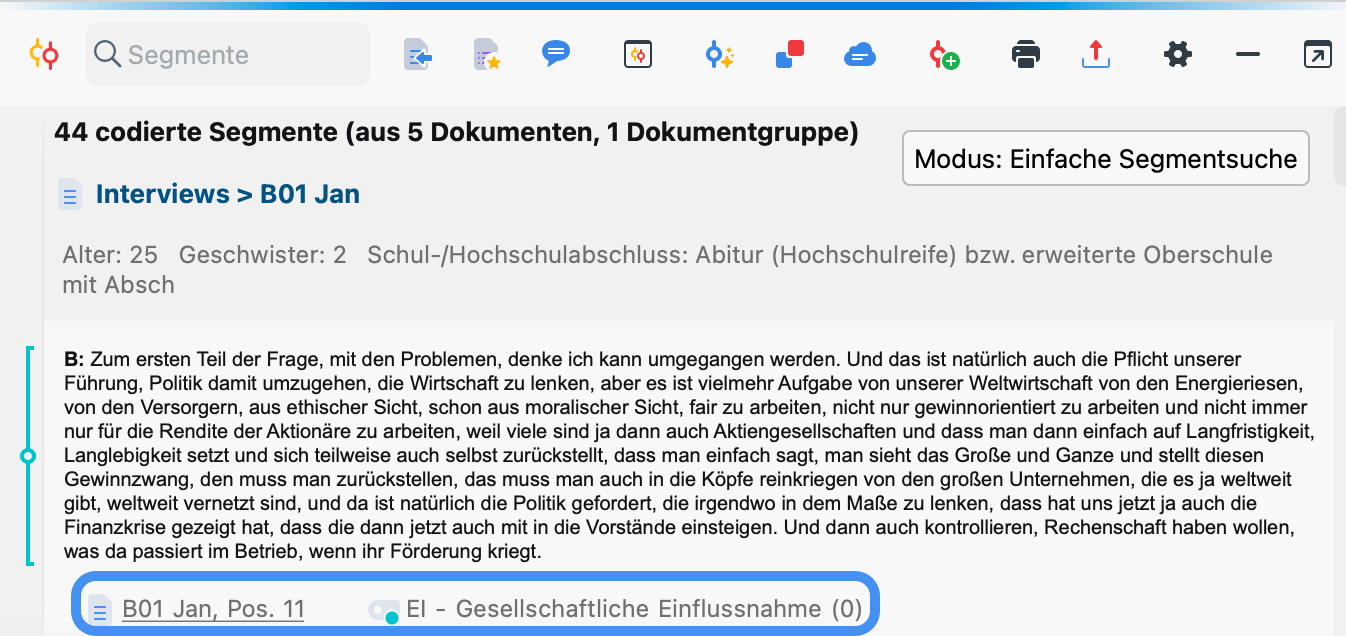Minimize the segments window with the dash icon
This screenshot has height=636, width=1346.
click(x=1248, y=54)
